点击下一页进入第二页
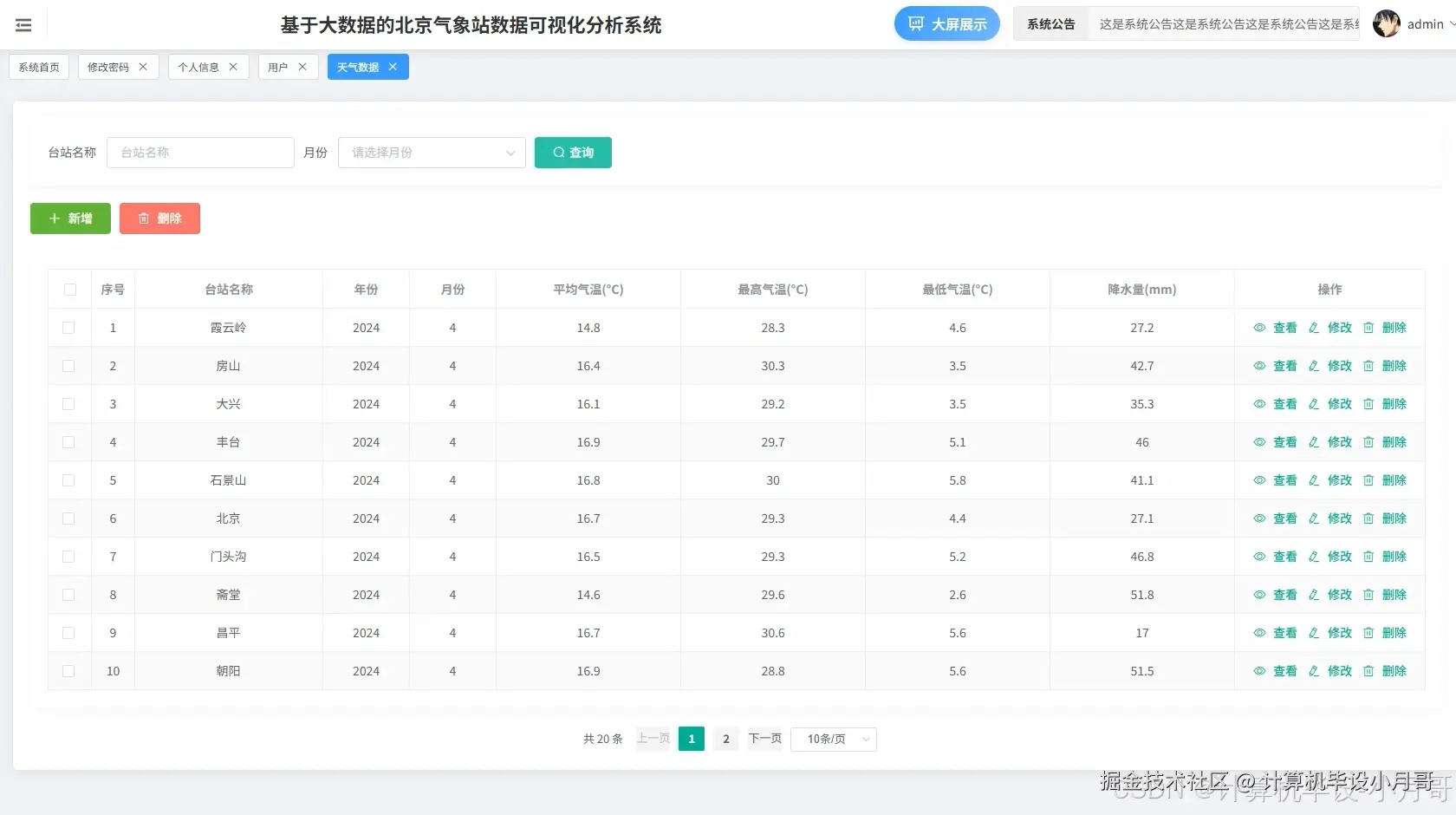 (x=764, y=739)
